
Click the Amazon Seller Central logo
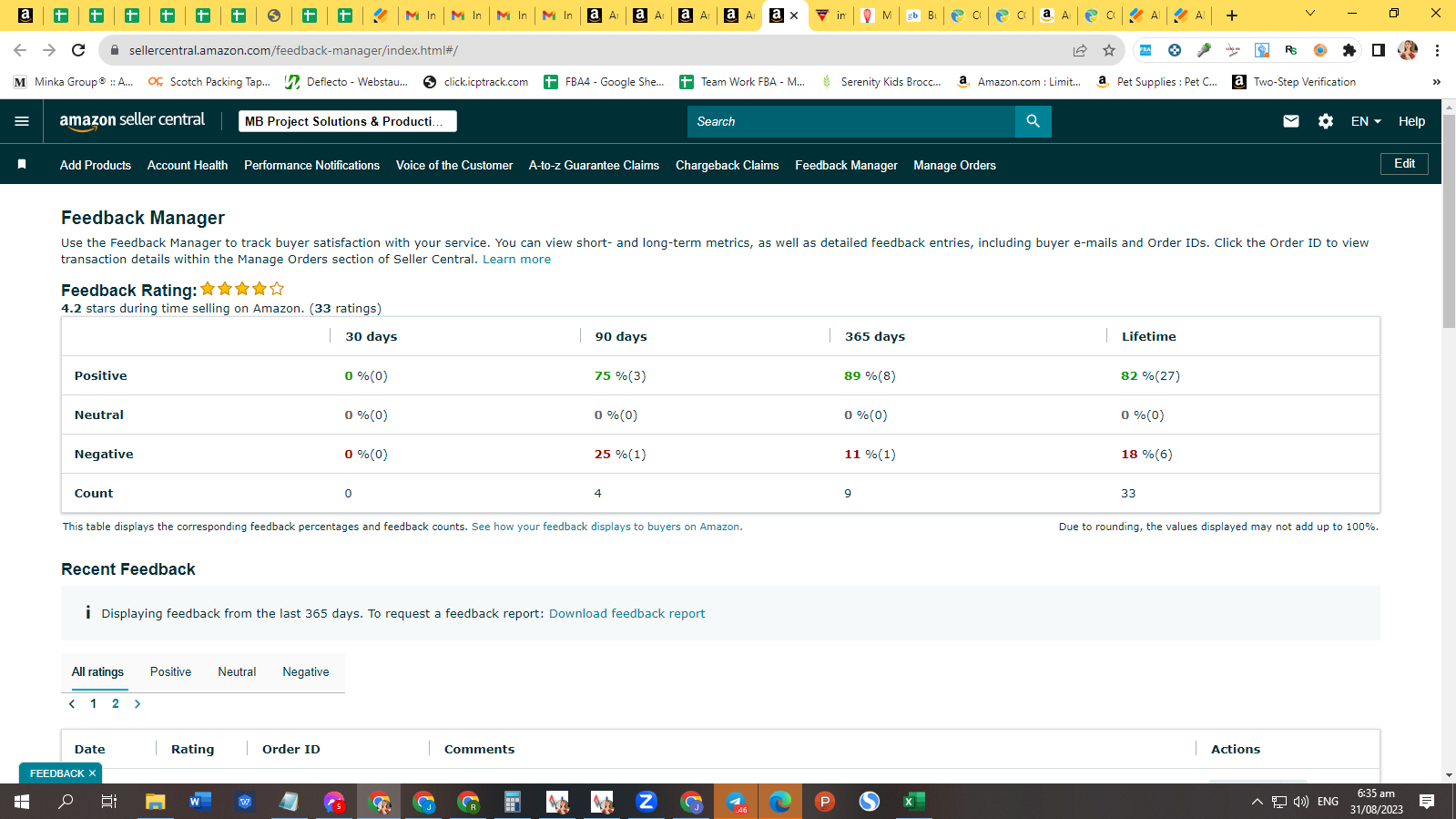132,121
